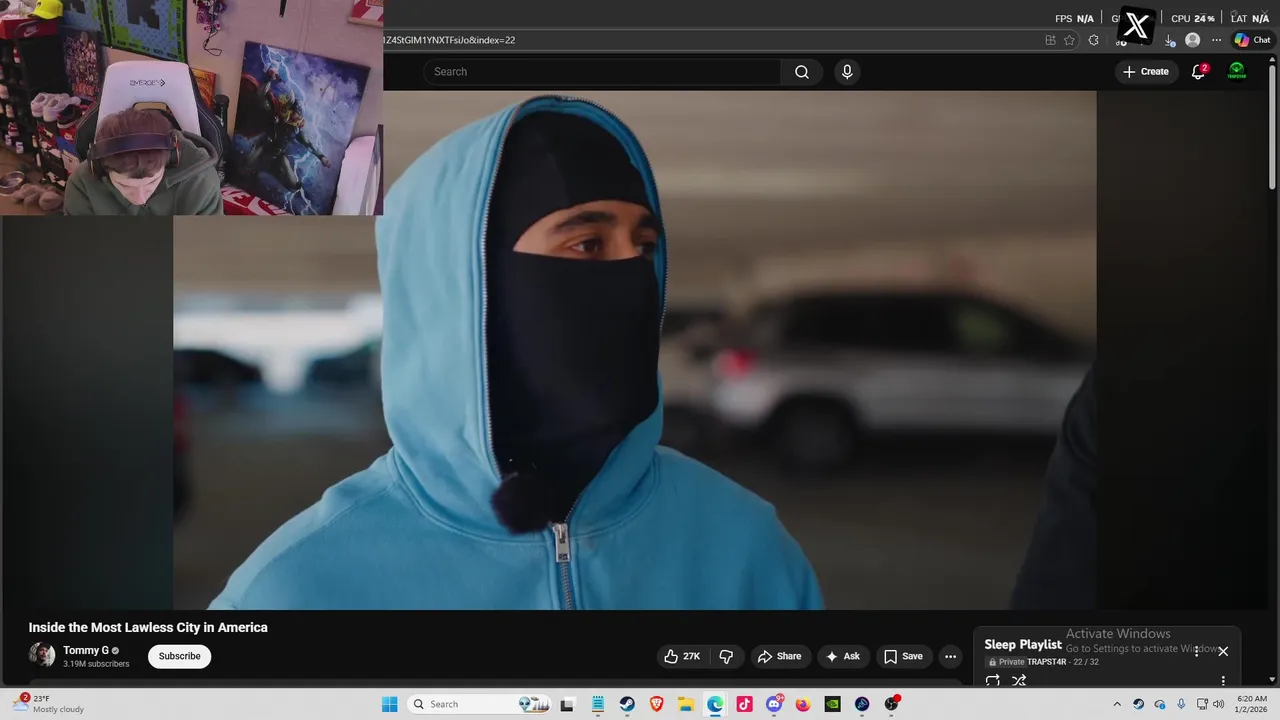
Task: Open the YouTube account avatar menu
Action: [x=1237, y=72]
